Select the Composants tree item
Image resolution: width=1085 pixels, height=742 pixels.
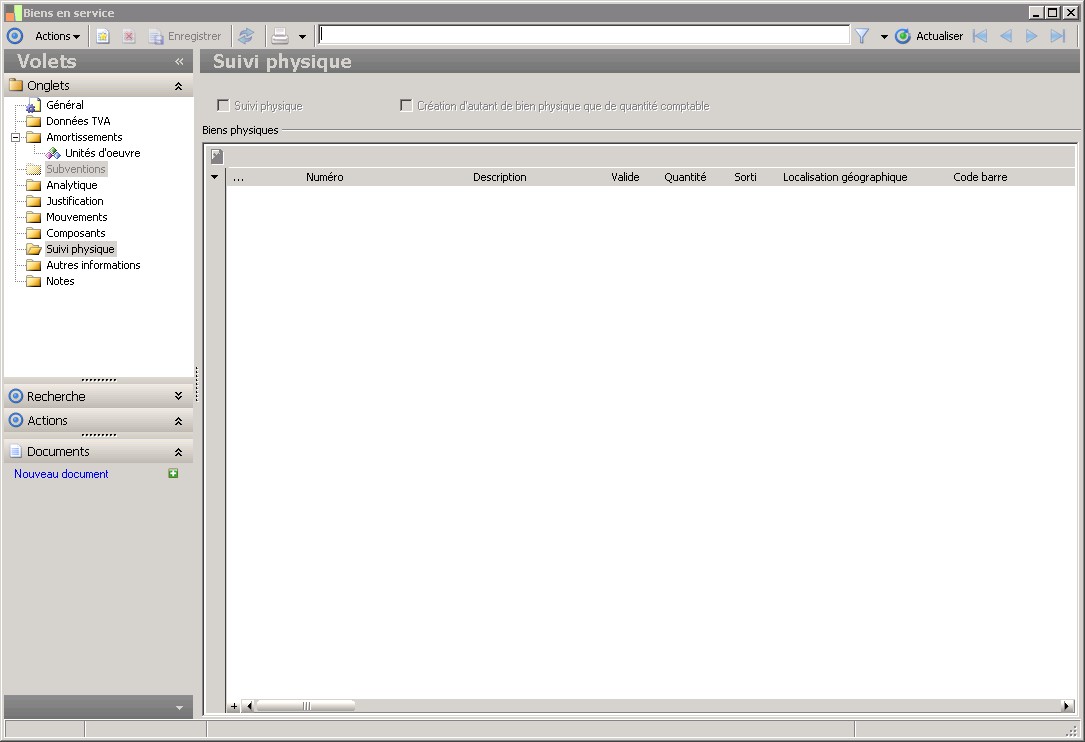(76, 233)
